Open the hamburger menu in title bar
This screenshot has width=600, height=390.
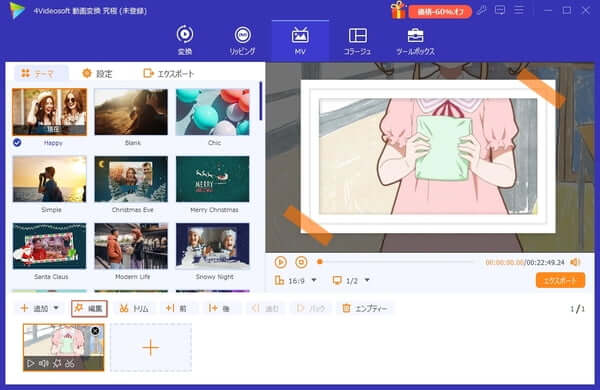(519, 10)
